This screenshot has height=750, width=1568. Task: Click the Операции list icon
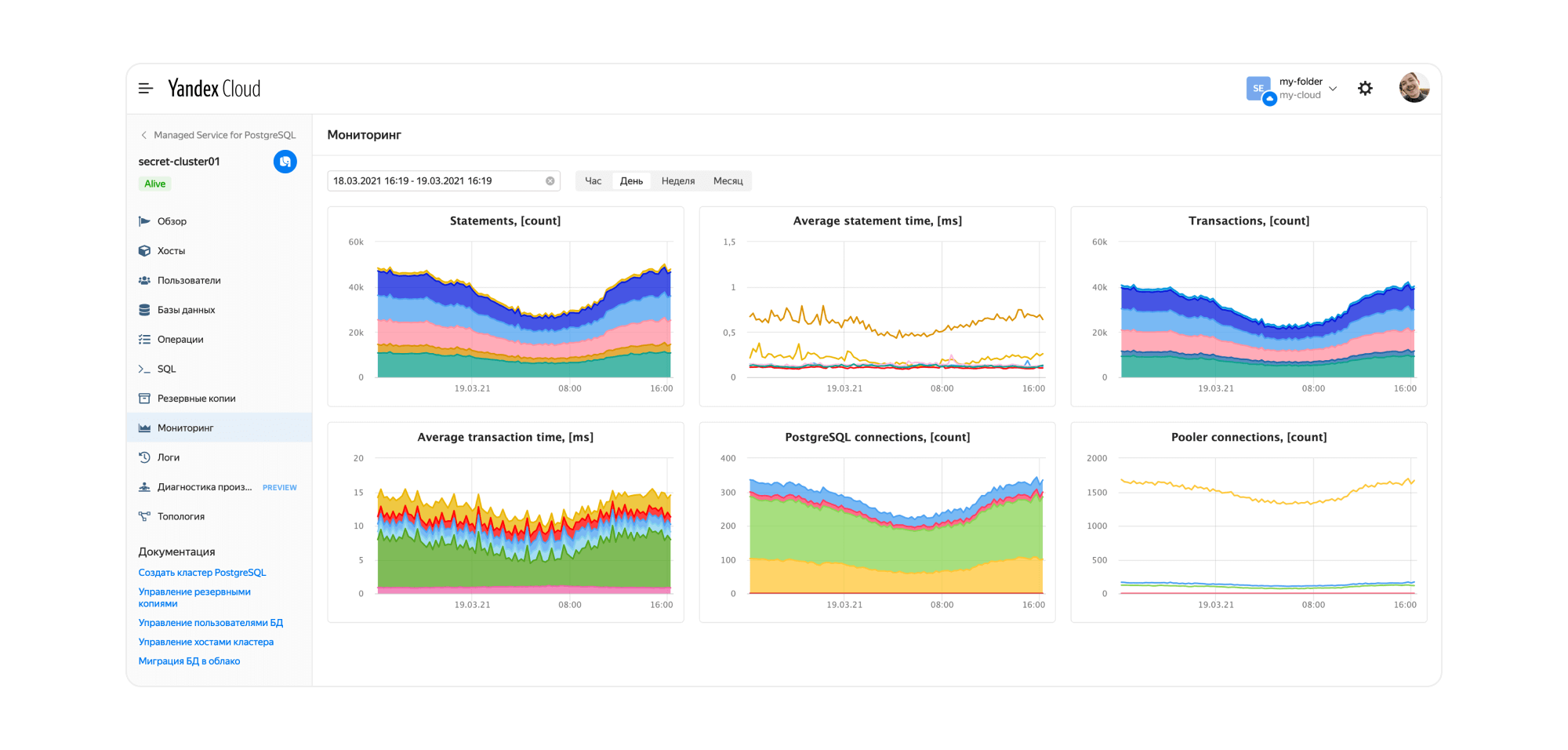pyautogui.click(x=144, y=340)
